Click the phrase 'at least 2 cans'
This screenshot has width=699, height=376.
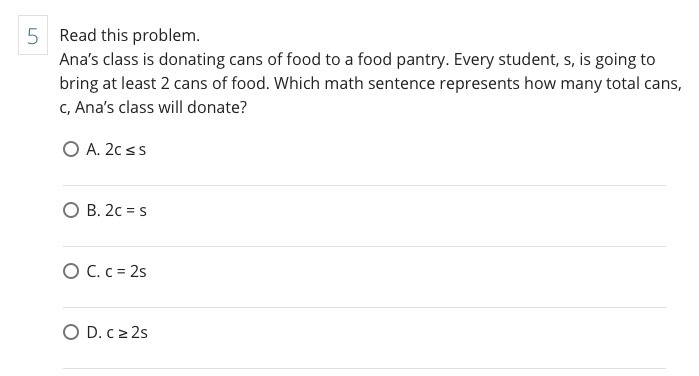click(x=154, y=84)
